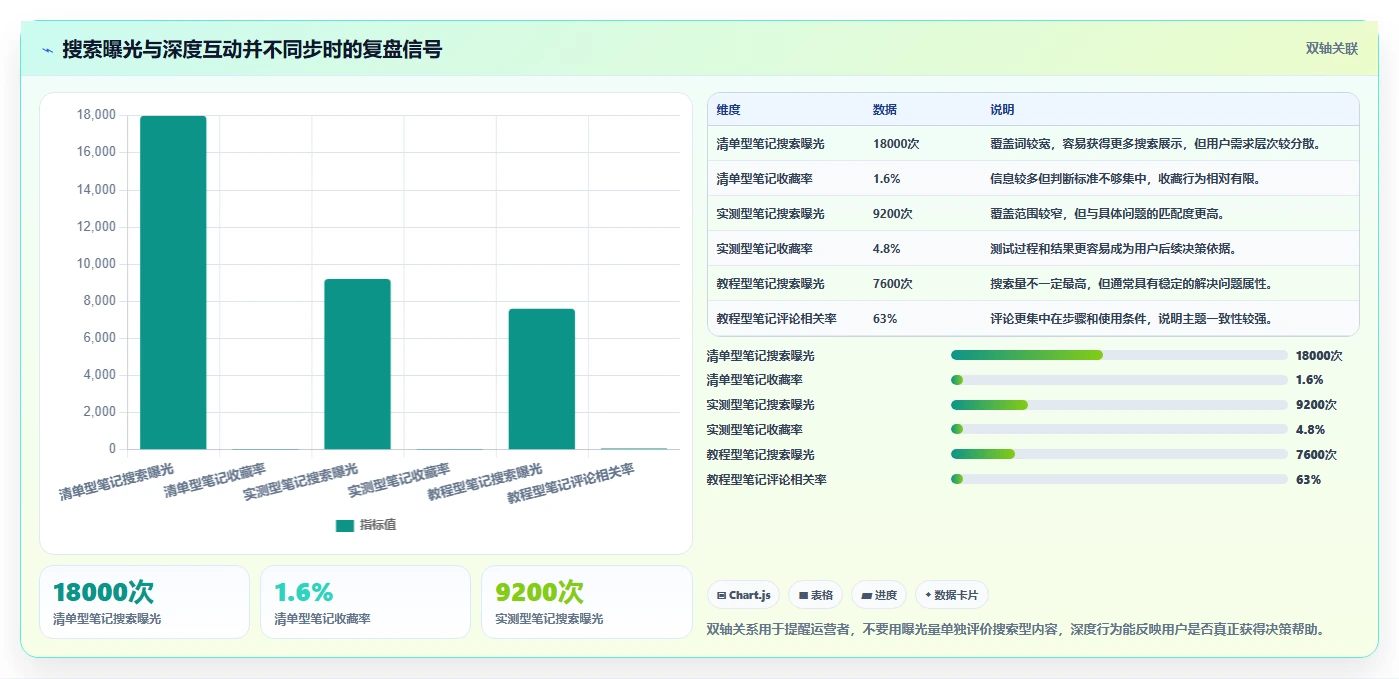Click the 1.6% cell in table

[x=886, y=179]
